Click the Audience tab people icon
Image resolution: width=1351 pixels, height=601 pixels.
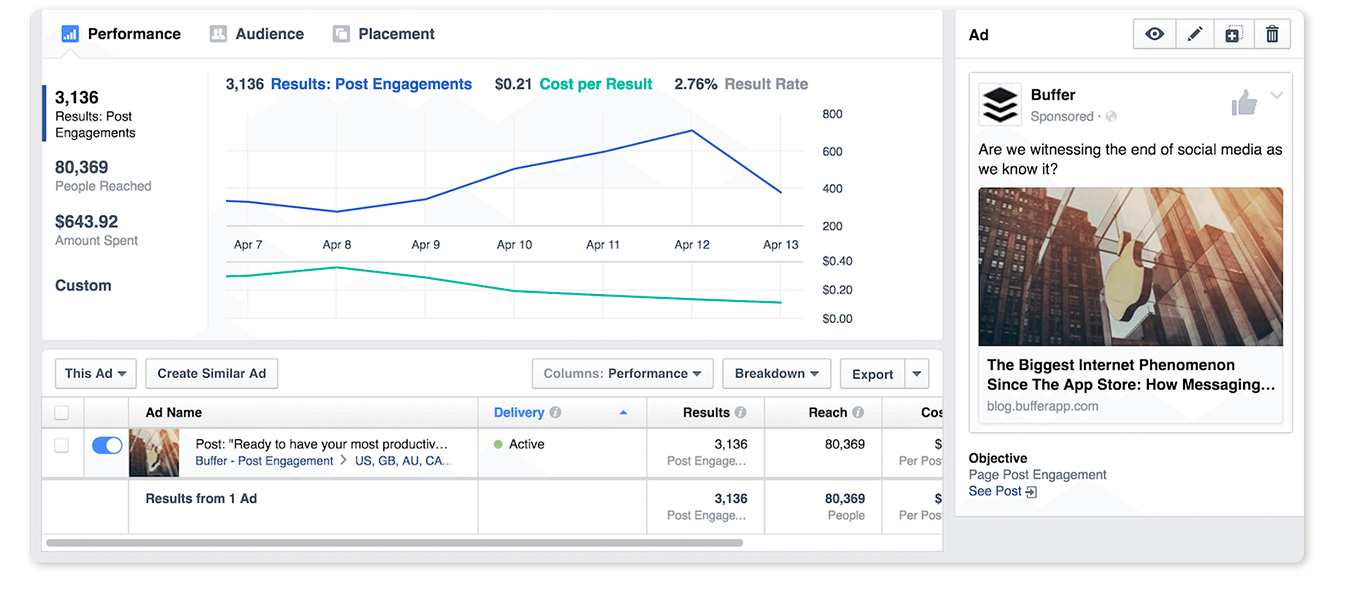218,34
